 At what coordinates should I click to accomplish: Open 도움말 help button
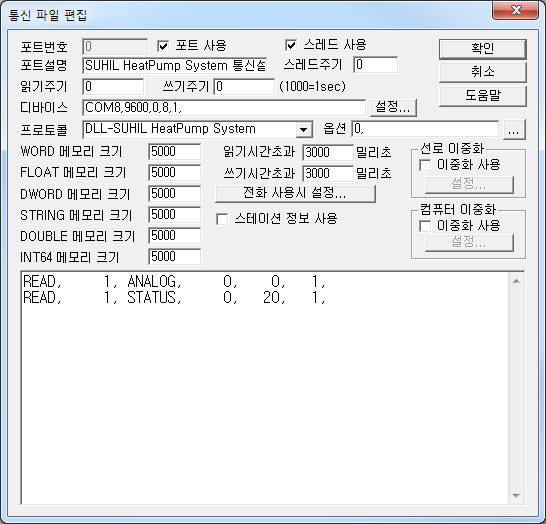[x=482, y=95]
